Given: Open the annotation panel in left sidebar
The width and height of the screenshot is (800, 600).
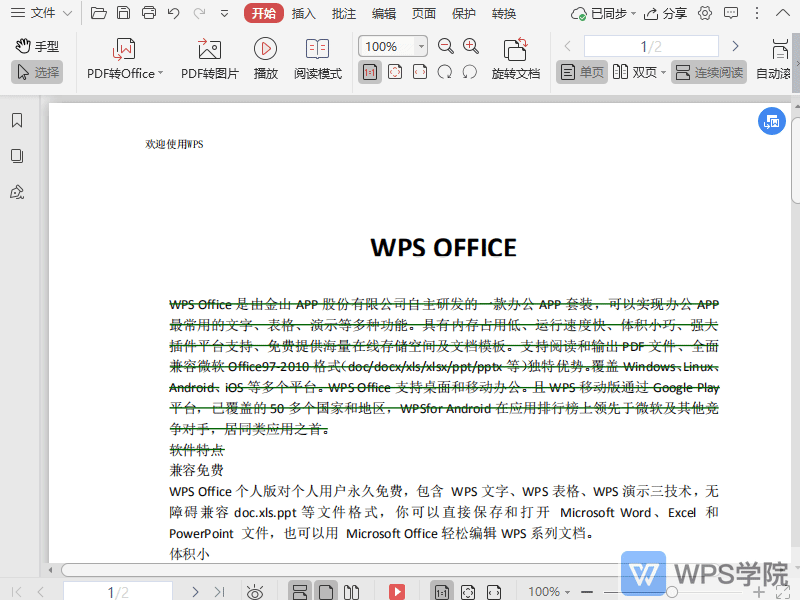Looking at the screenshot, I should pos(14,192).
